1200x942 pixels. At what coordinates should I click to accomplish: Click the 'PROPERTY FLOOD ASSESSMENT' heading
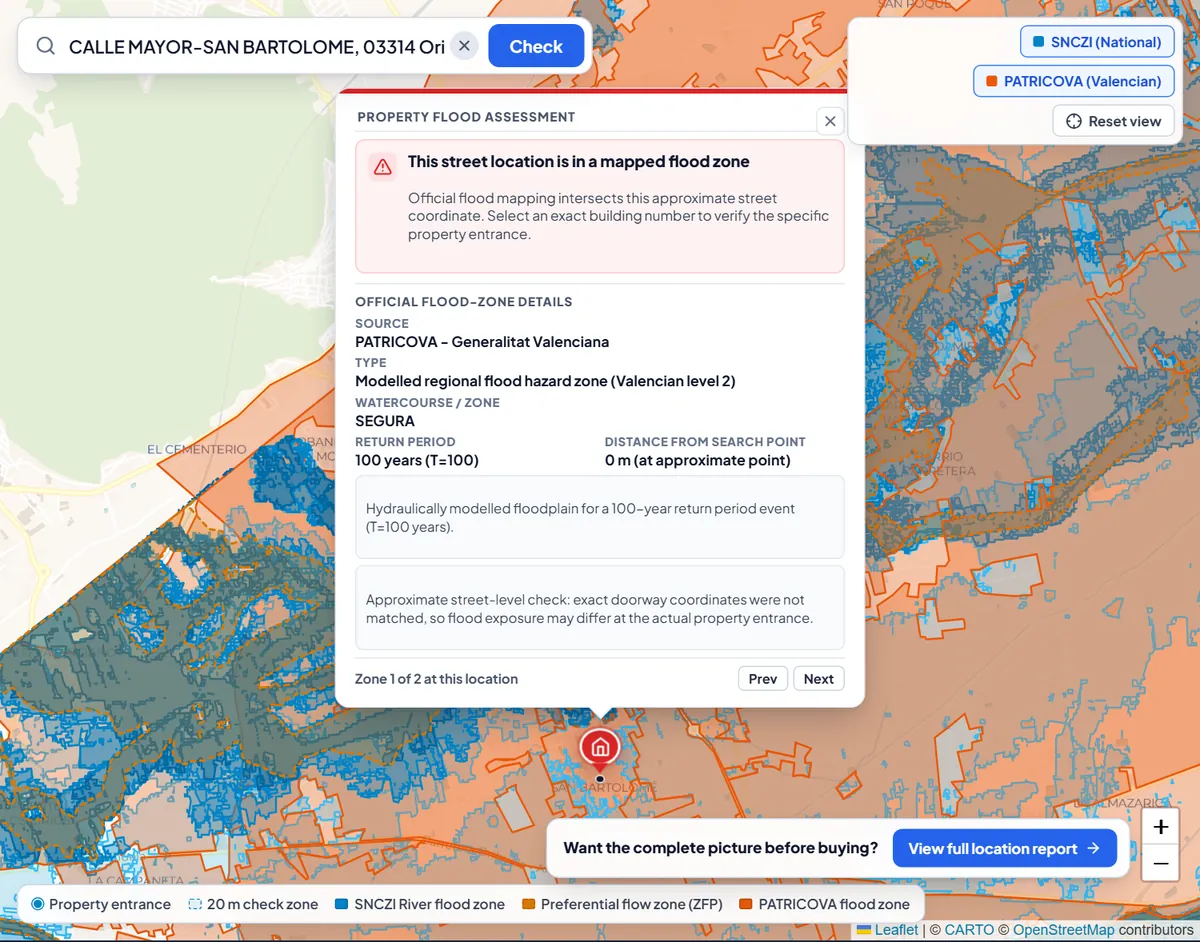coord(466,117)
